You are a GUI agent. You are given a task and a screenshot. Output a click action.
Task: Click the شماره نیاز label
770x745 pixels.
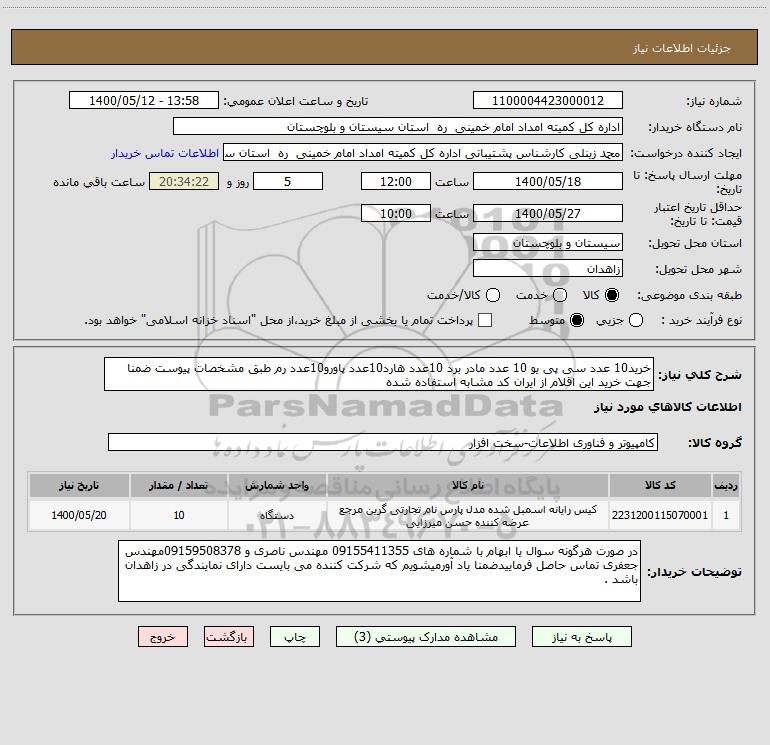point(714,102)
